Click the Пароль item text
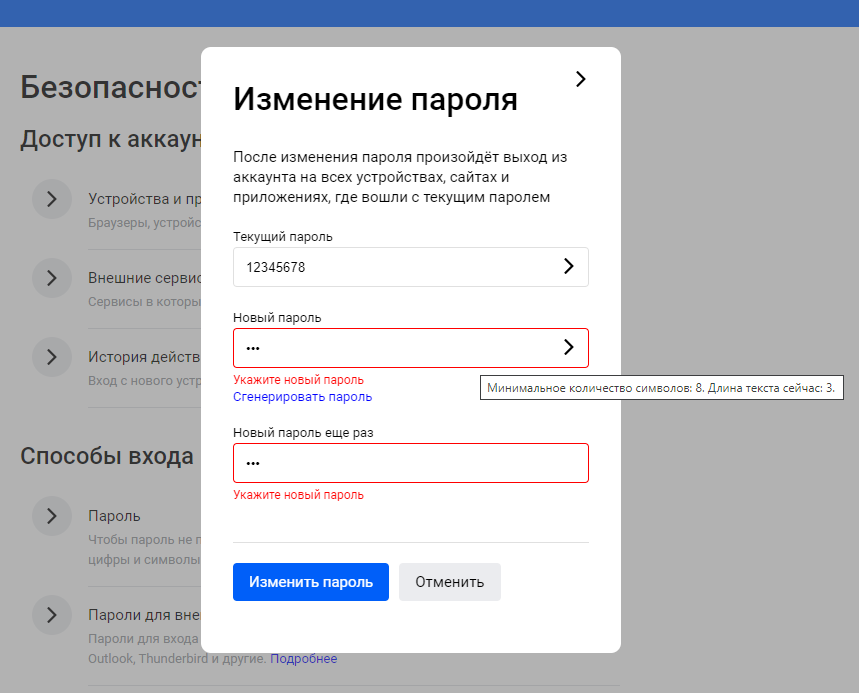 click(x=114, y=516)
